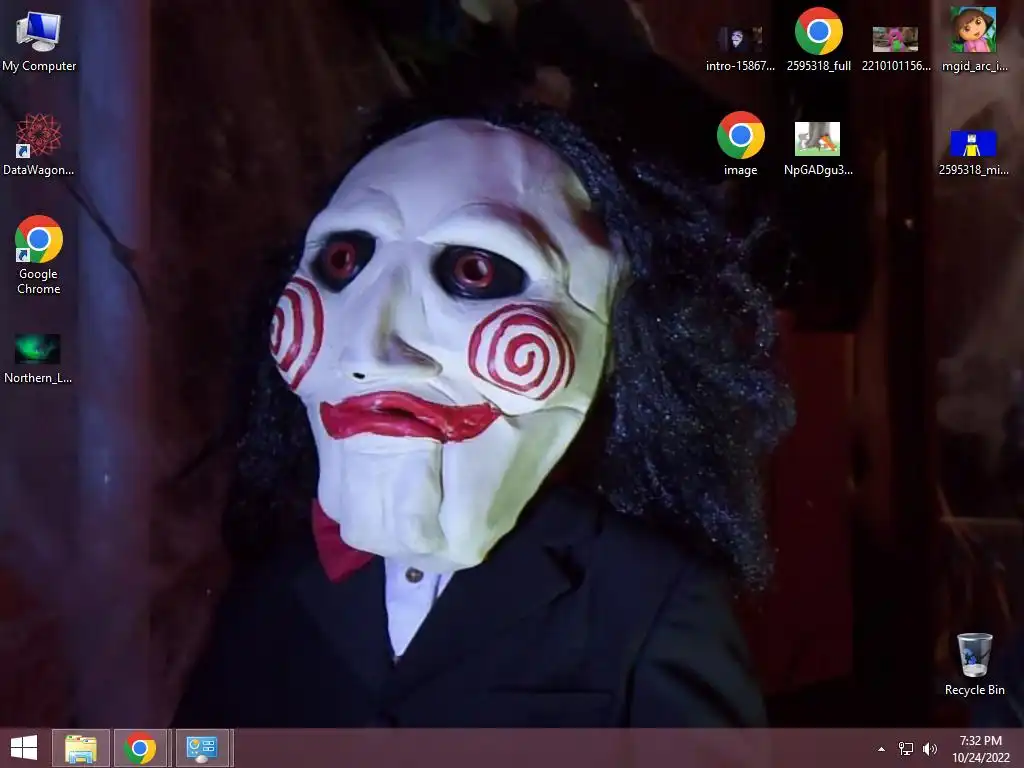Select the My Computer desktop icon
The image size is (1024, 768).
point(39,40)
